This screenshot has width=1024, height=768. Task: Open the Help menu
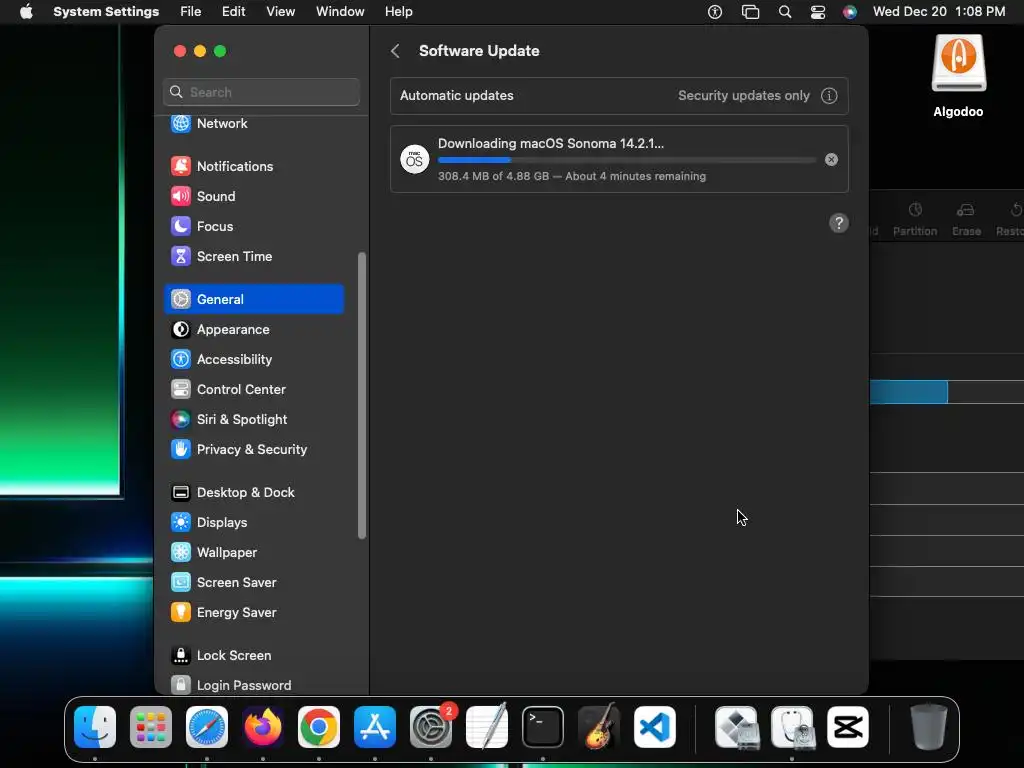point(398,12)
